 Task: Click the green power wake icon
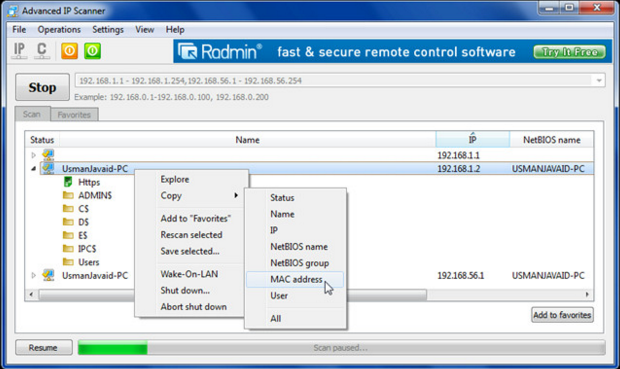point(92,51)
